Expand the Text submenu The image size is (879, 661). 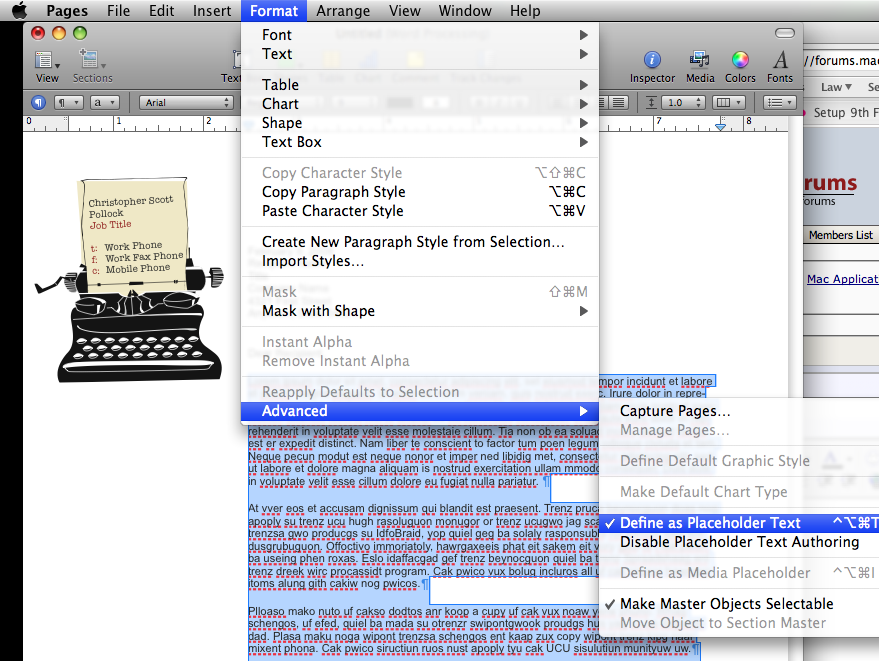420,54
